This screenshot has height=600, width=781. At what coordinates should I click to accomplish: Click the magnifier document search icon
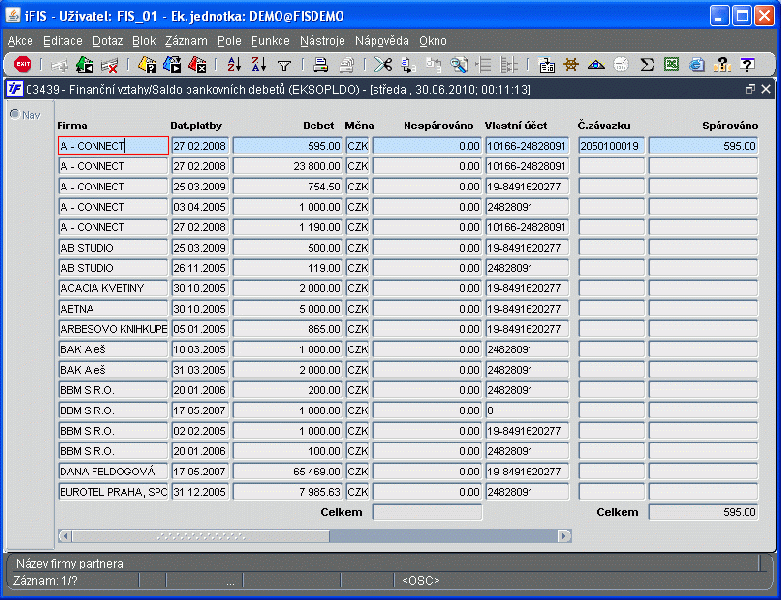(x=459, y=65)
